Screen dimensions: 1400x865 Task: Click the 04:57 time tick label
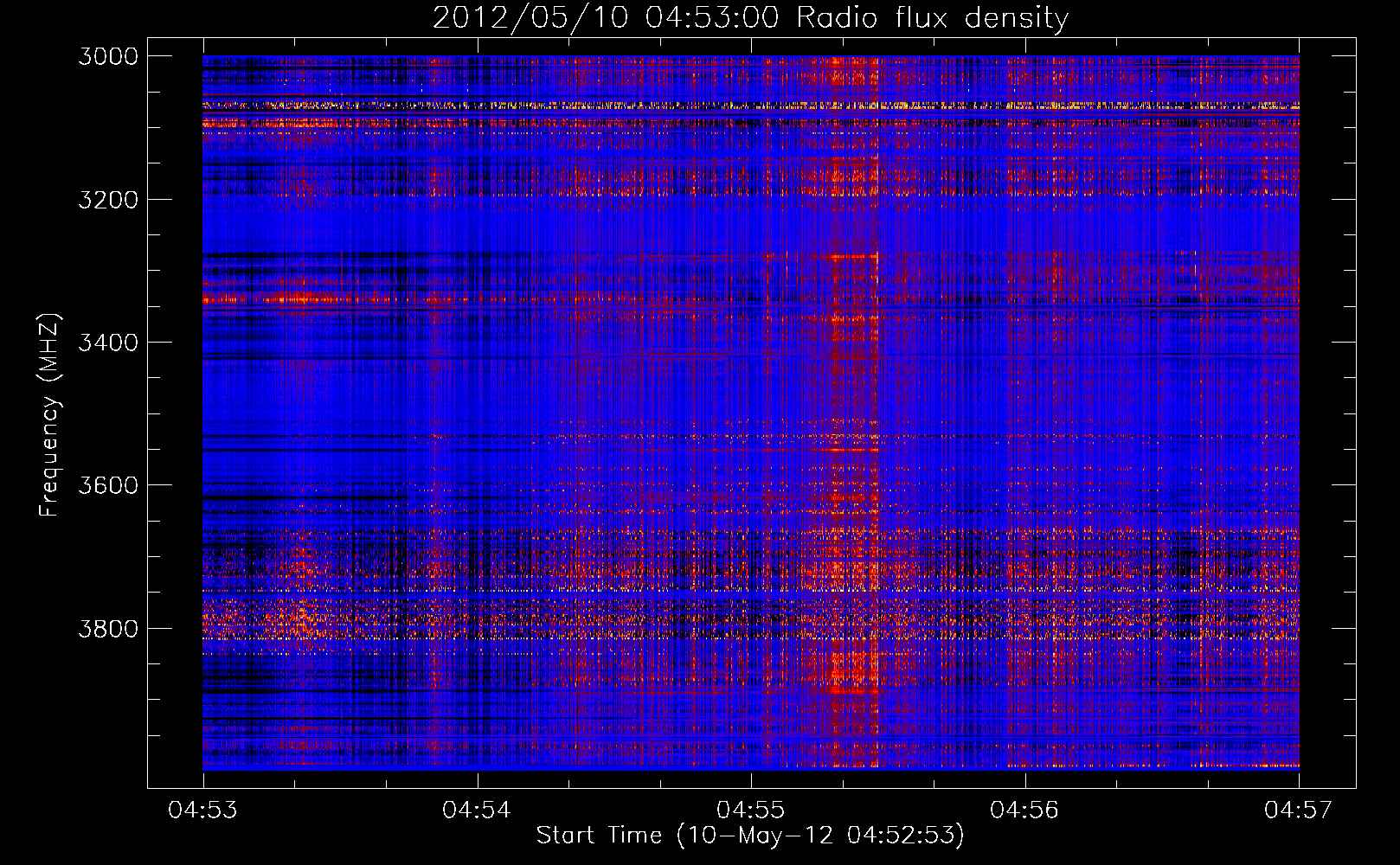point(1299,810)
